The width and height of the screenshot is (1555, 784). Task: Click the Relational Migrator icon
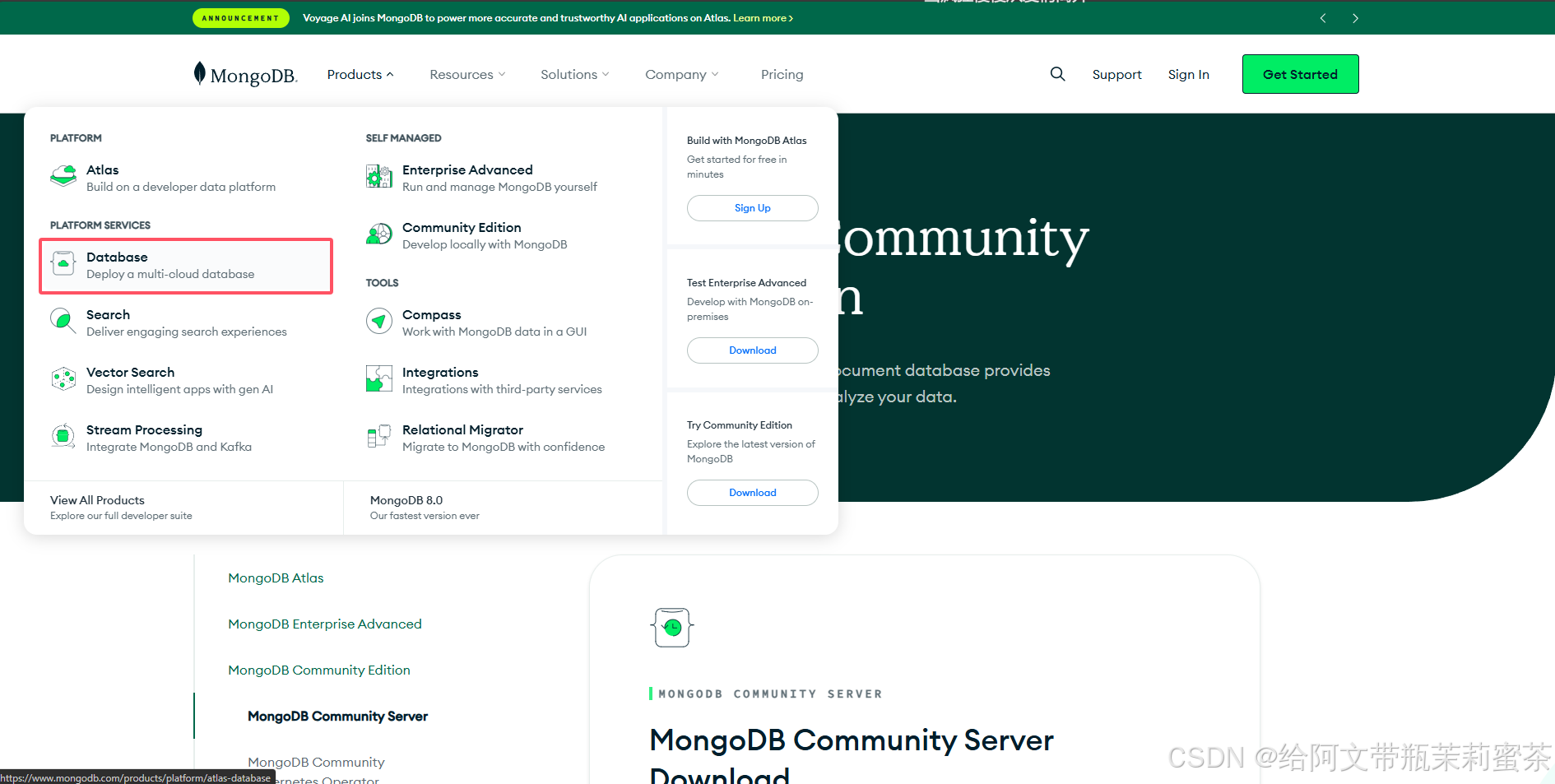379,437
